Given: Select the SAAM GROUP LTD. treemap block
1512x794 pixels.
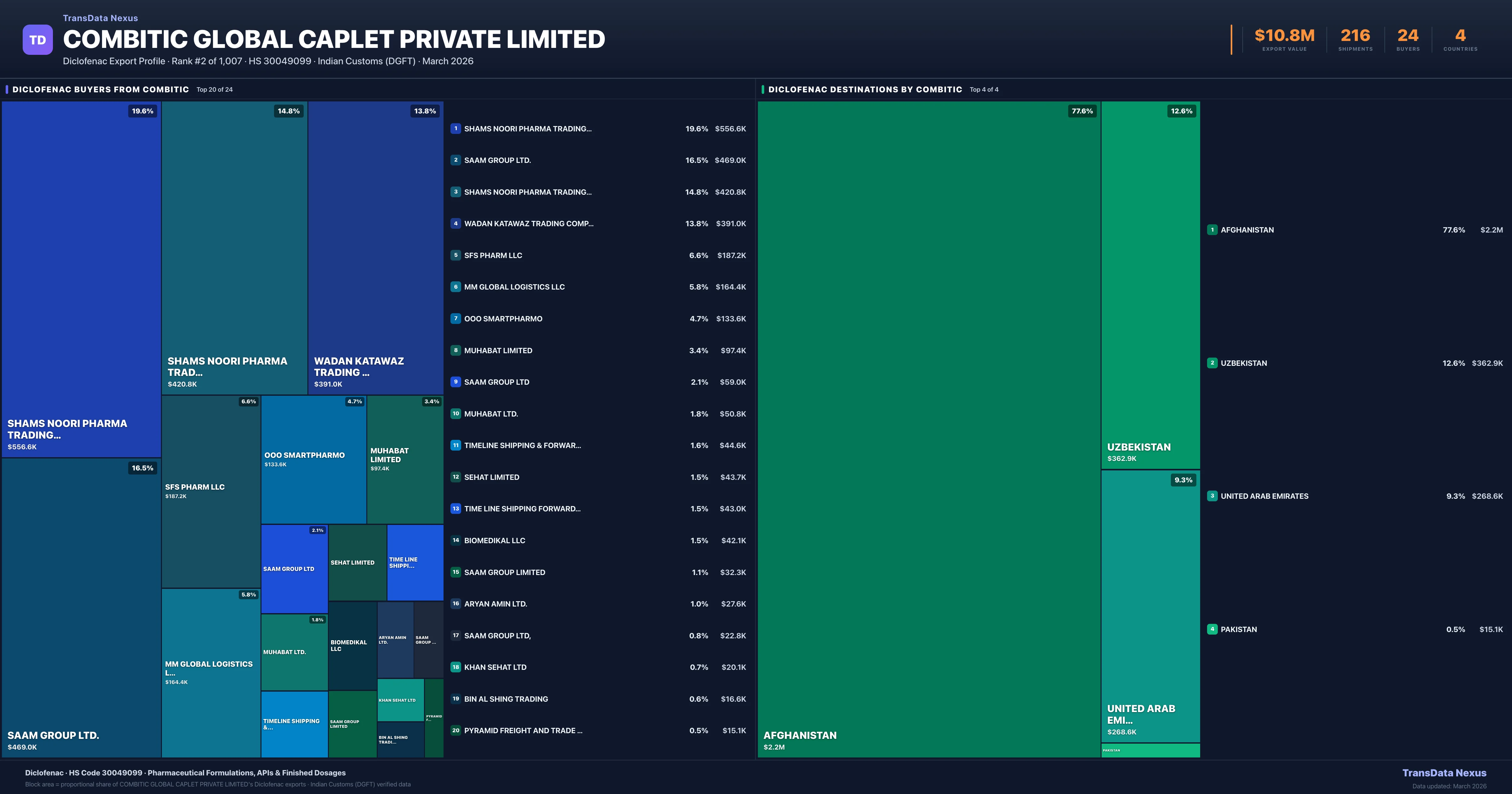Looking at the screenshot, I should pyautogui.click(x=81, y=608).
